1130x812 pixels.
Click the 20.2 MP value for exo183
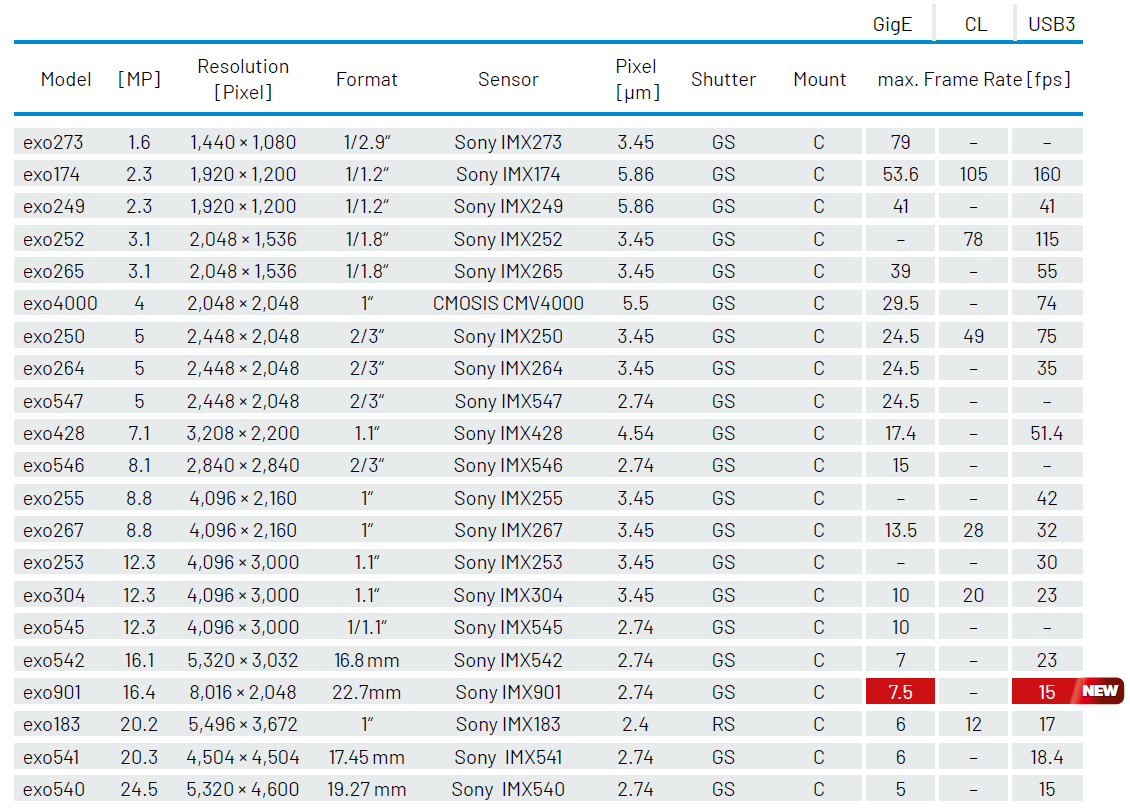[x=139, y=724]
